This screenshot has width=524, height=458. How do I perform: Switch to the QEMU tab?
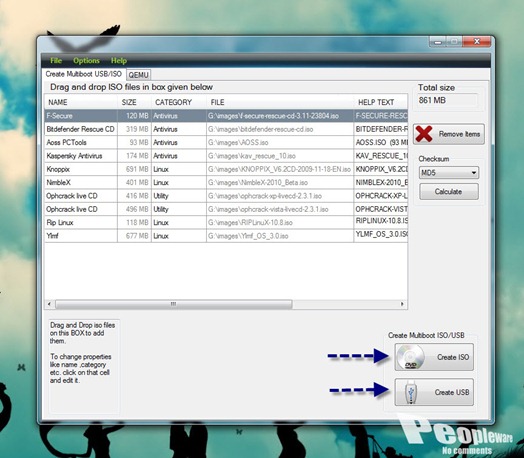click(x=138, y=75)
